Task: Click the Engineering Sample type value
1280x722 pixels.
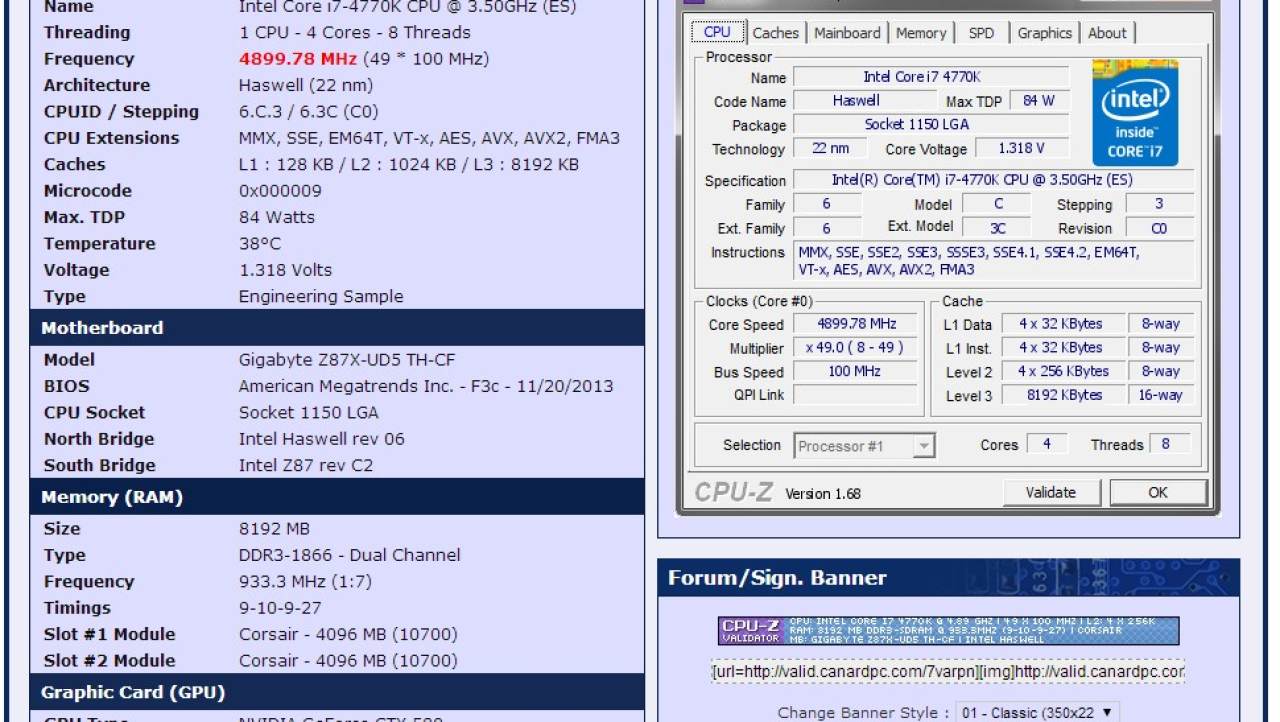Action: [321, 297]
